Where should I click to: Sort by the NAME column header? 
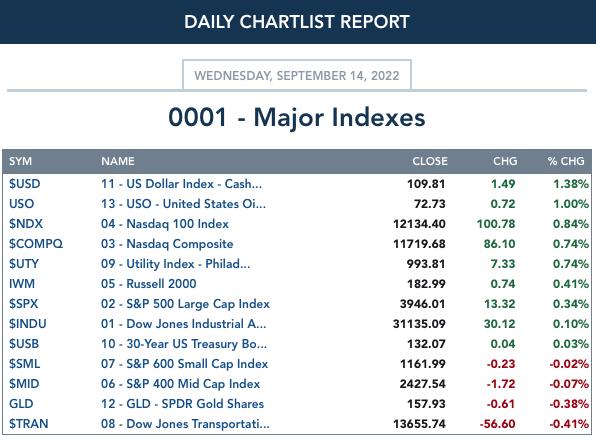118,161
